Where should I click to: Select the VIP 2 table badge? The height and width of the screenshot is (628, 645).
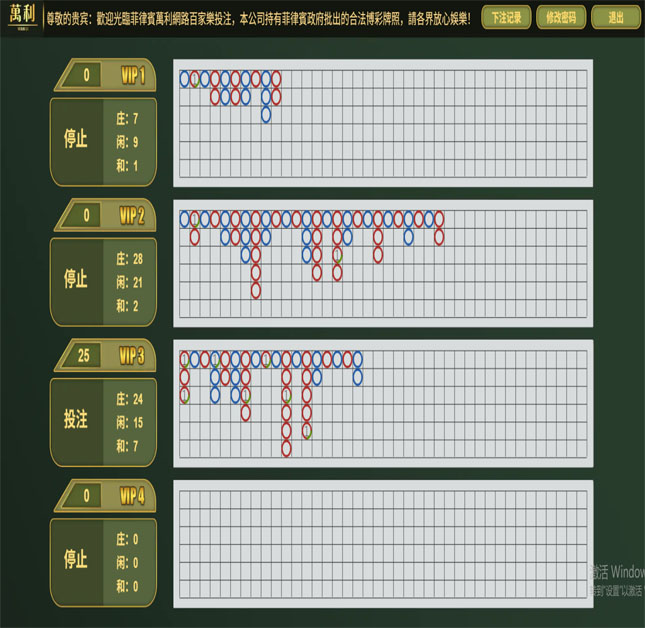(x=132, y=215)
